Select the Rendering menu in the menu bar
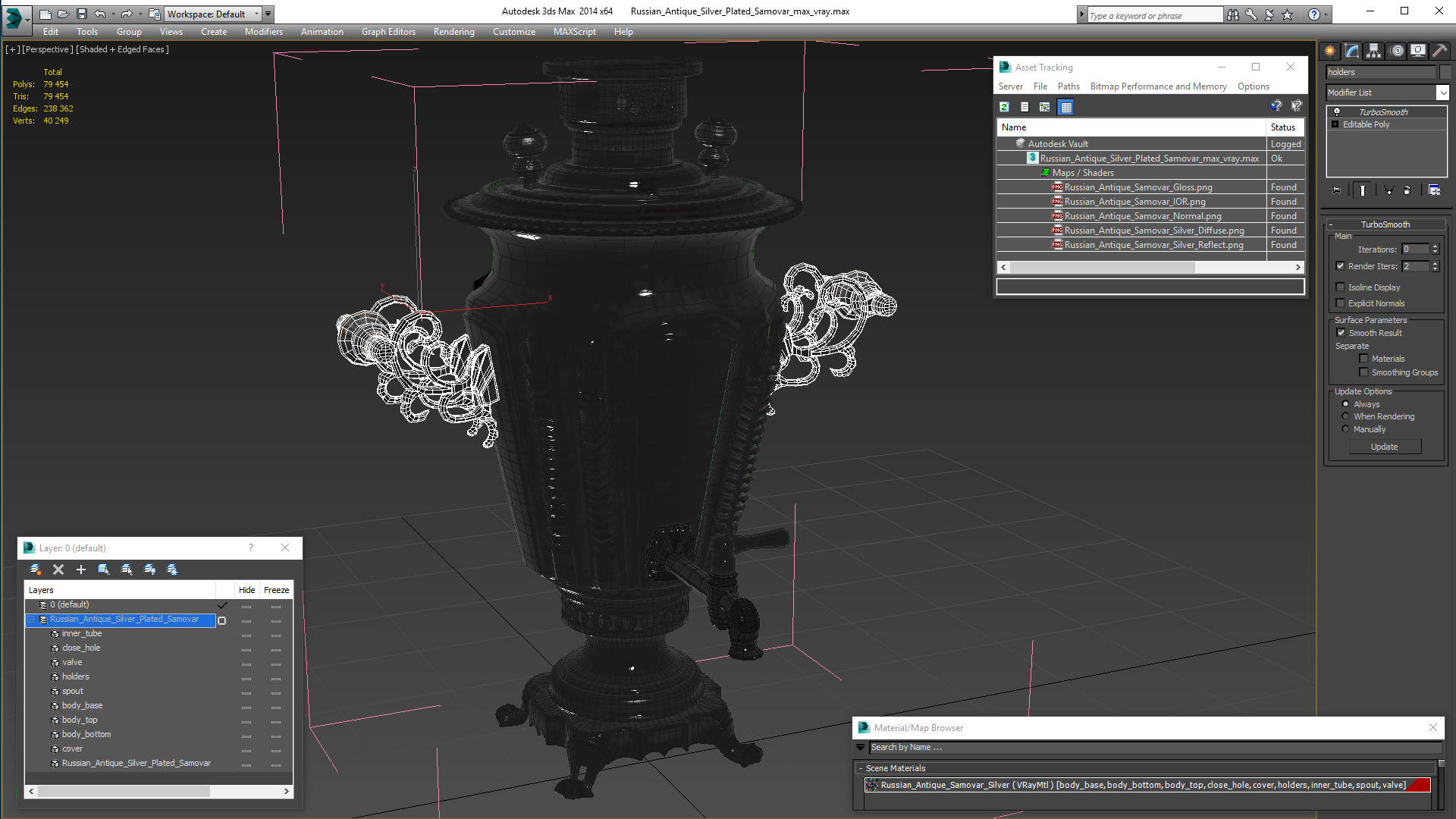 454,32
